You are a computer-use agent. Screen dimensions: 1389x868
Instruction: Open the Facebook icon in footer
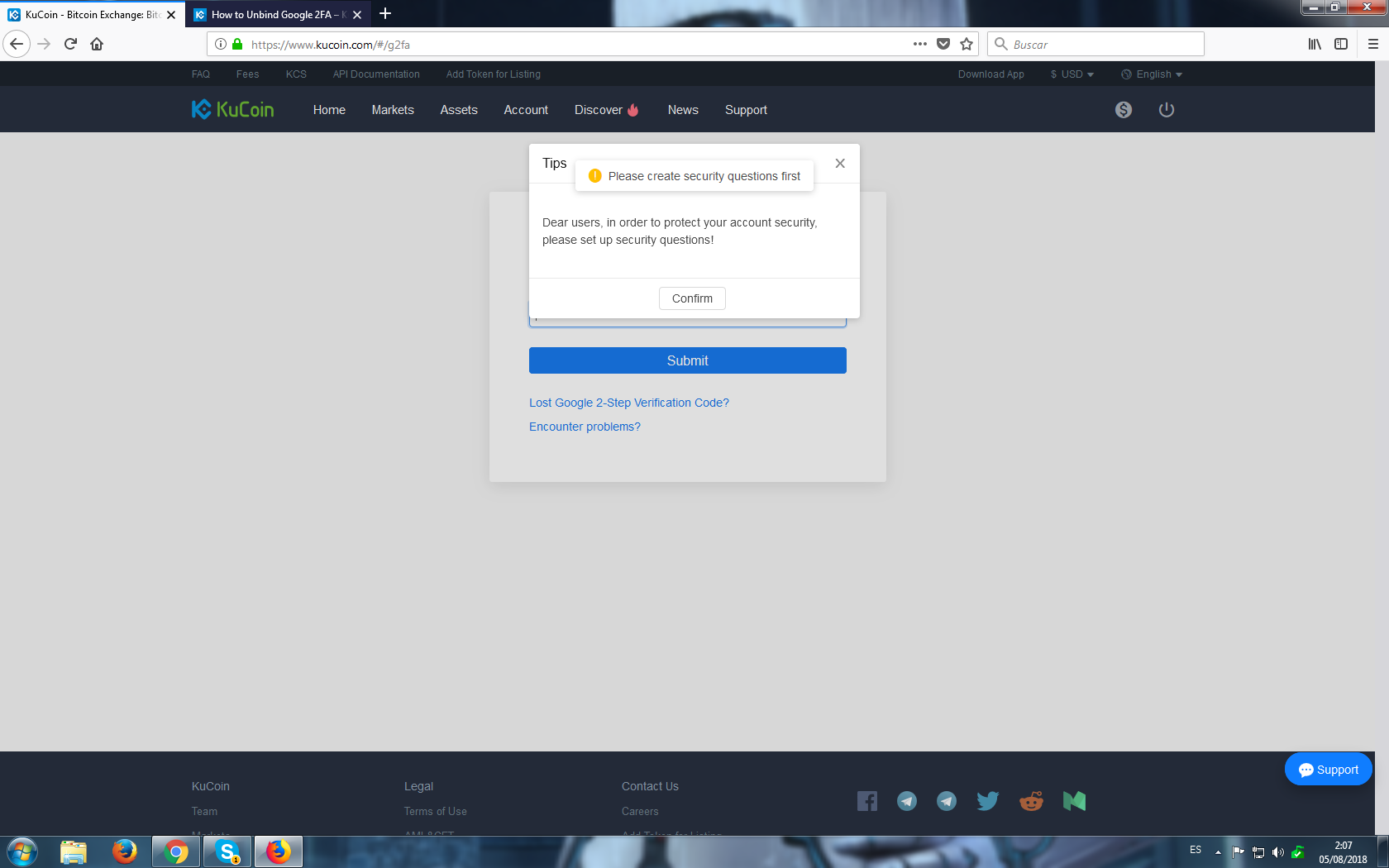pos(867,801)
